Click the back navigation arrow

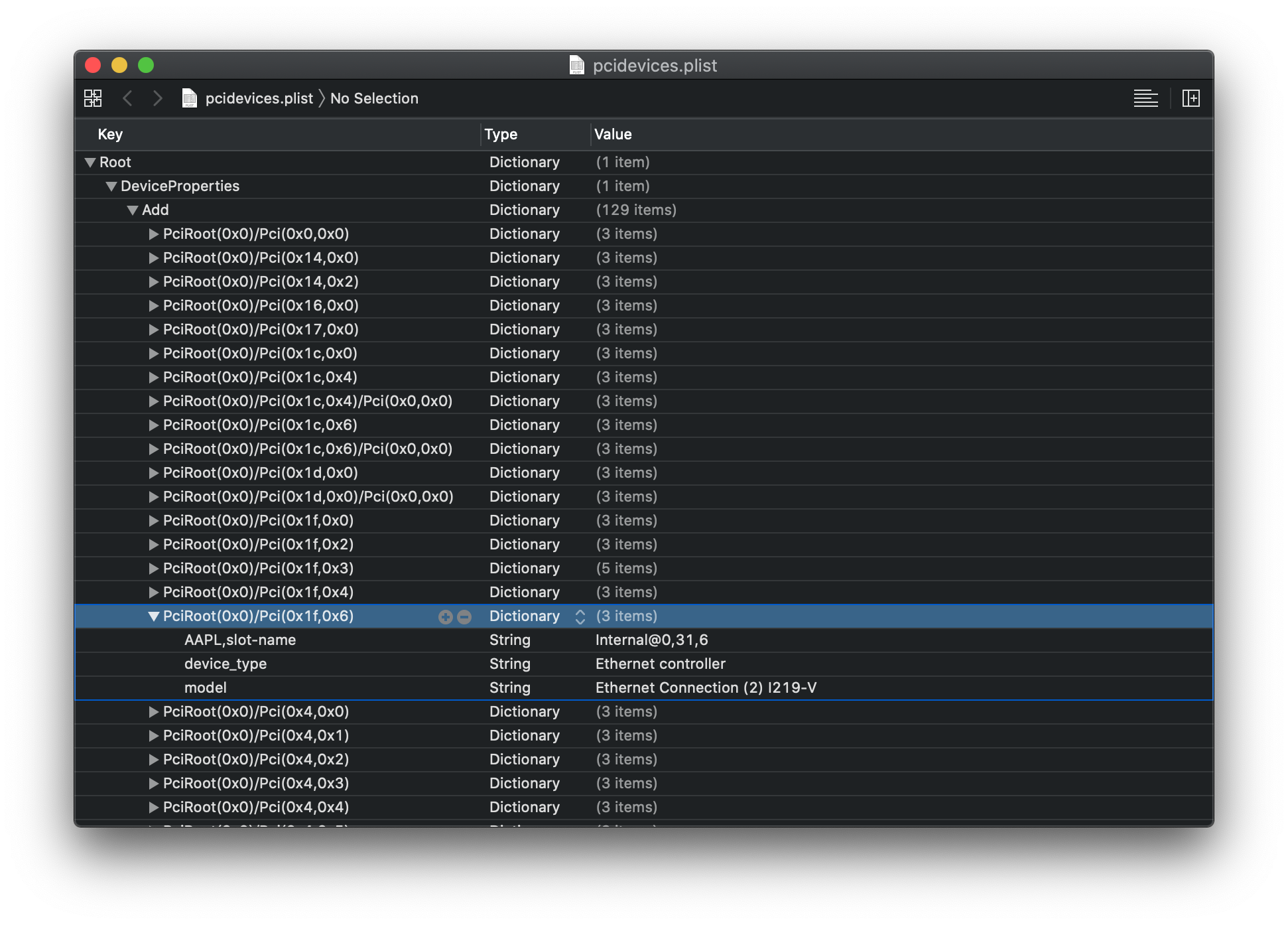pos(128,98)
